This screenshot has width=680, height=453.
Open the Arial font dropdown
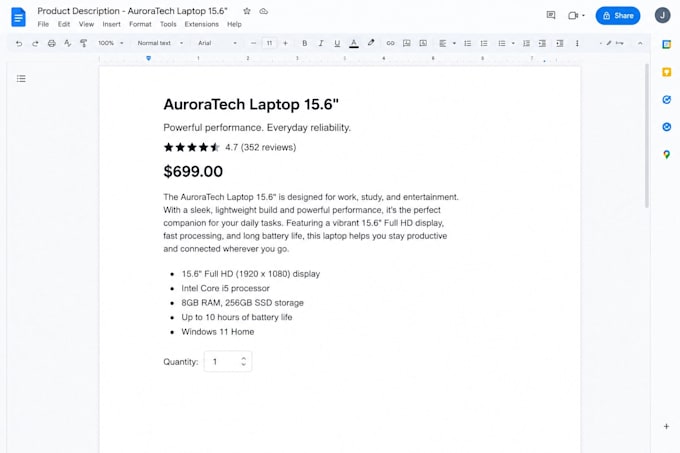click(217, 43)
